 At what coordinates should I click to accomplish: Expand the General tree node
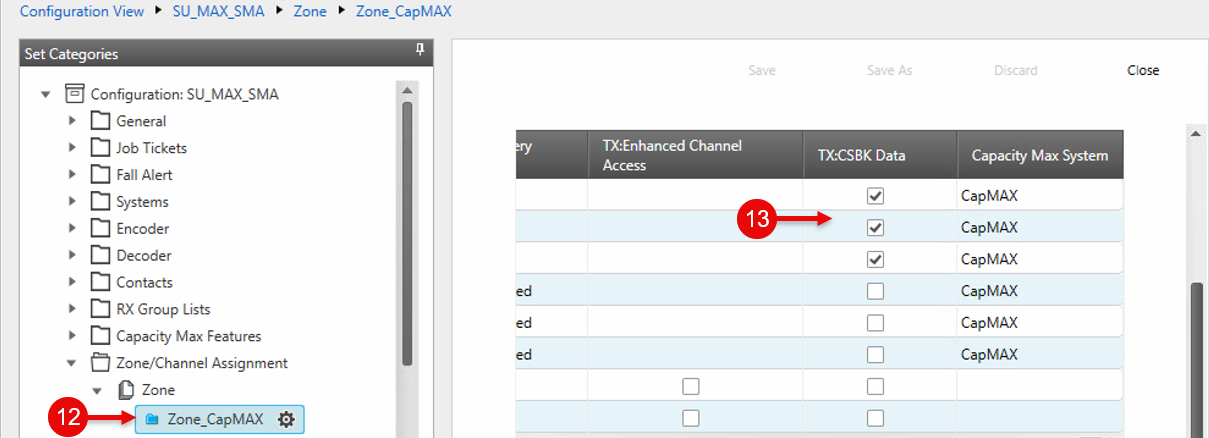pos(72,121)
